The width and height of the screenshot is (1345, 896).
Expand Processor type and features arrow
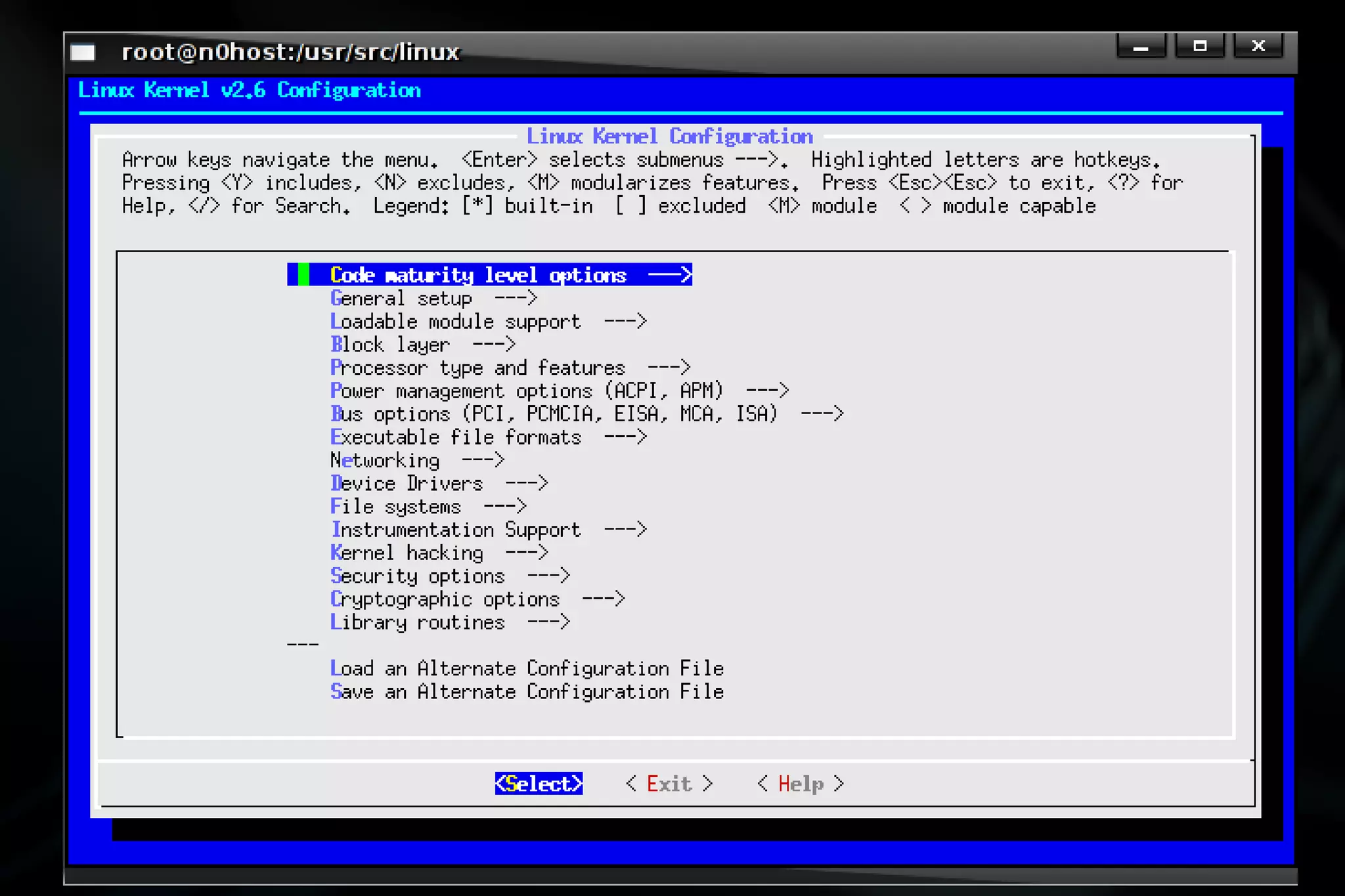pyautogui.click(x=669, y=368)
